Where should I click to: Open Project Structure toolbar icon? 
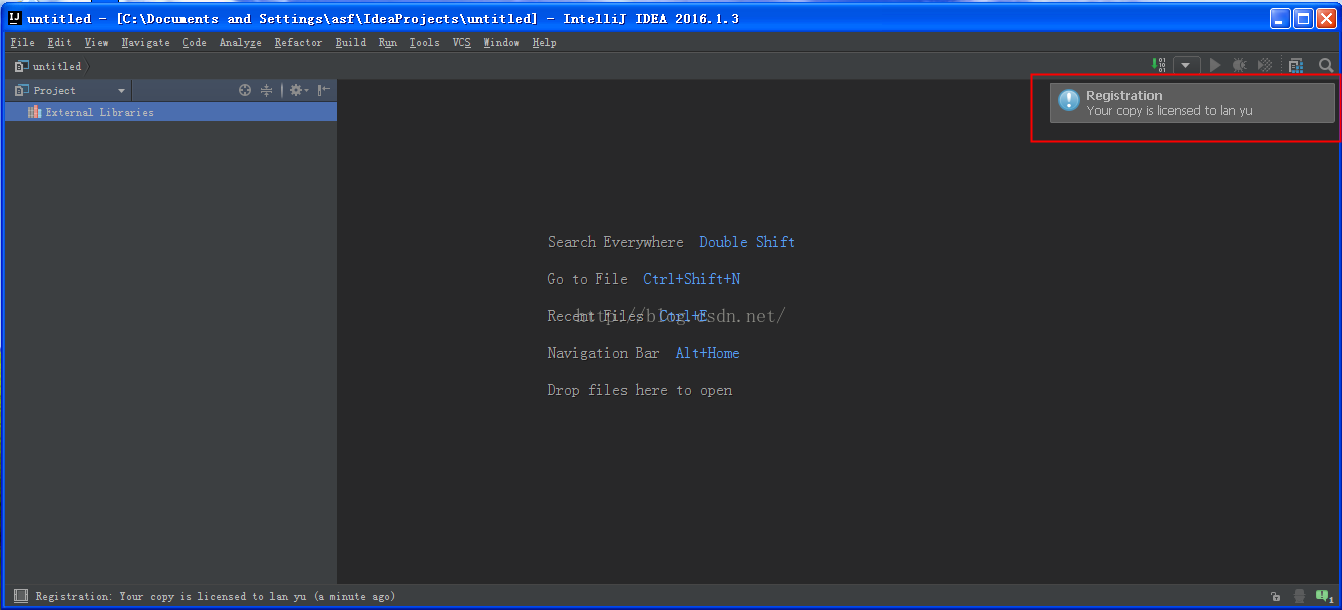[1296, 65]
